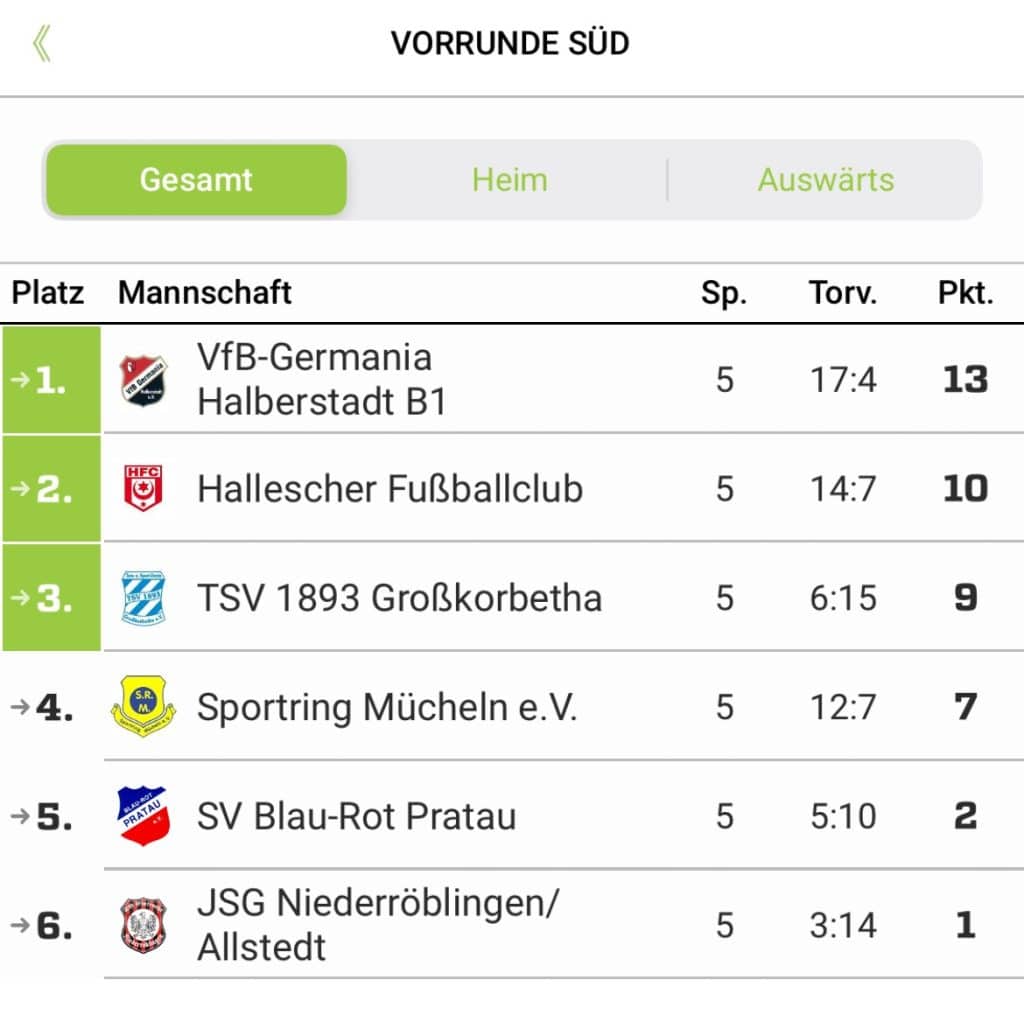
Task: Click the green rank 1 position cell
Action: point(51,380)
